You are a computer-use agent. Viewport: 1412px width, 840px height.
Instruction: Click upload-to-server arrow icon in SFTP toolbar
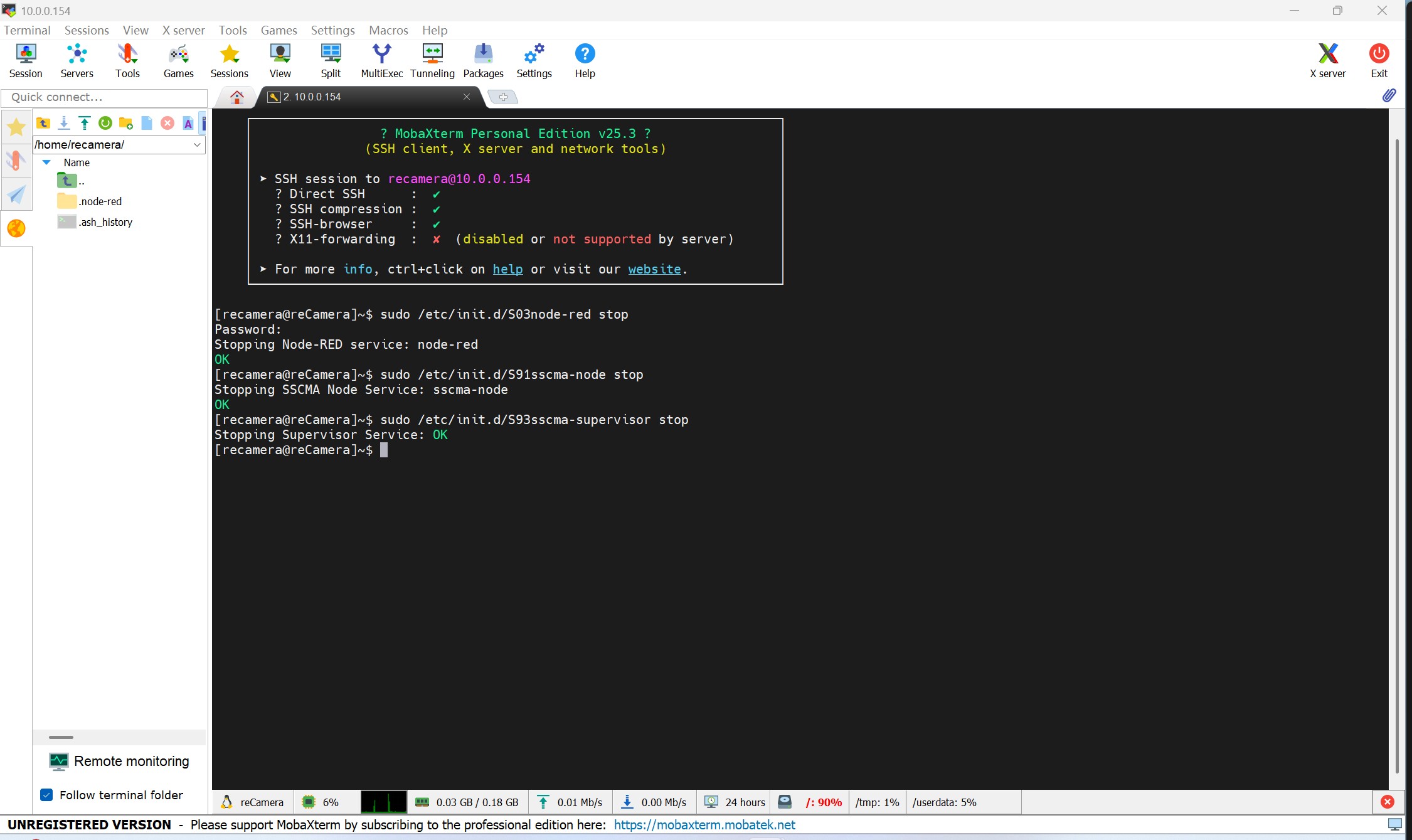coord(85,123)
